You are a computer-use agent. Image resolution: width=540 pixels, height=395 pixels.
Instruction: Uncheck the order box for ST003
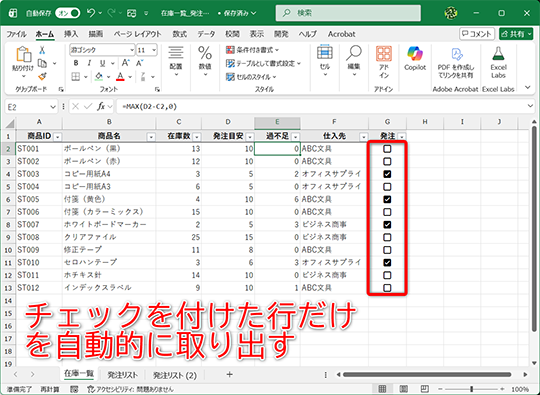pyautogui.click(x=387, y=174)
